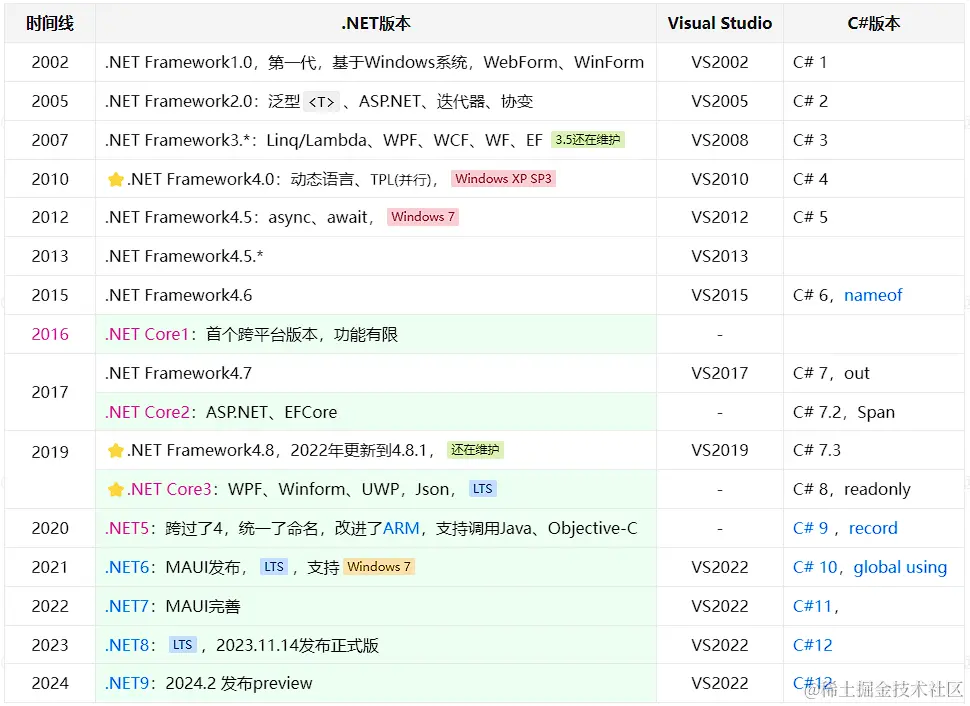Image resolution: width=970 pixels, height=706 pixels.
Task: Click the 2017 timeline cell
Action: (50, 392)
